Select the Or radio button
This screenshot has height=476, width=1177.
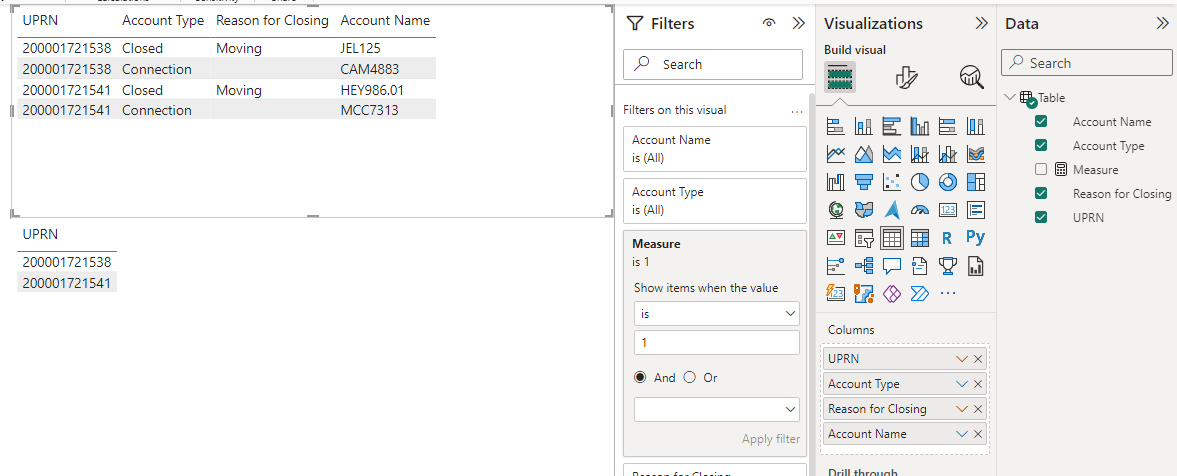(x=690, y=378)
